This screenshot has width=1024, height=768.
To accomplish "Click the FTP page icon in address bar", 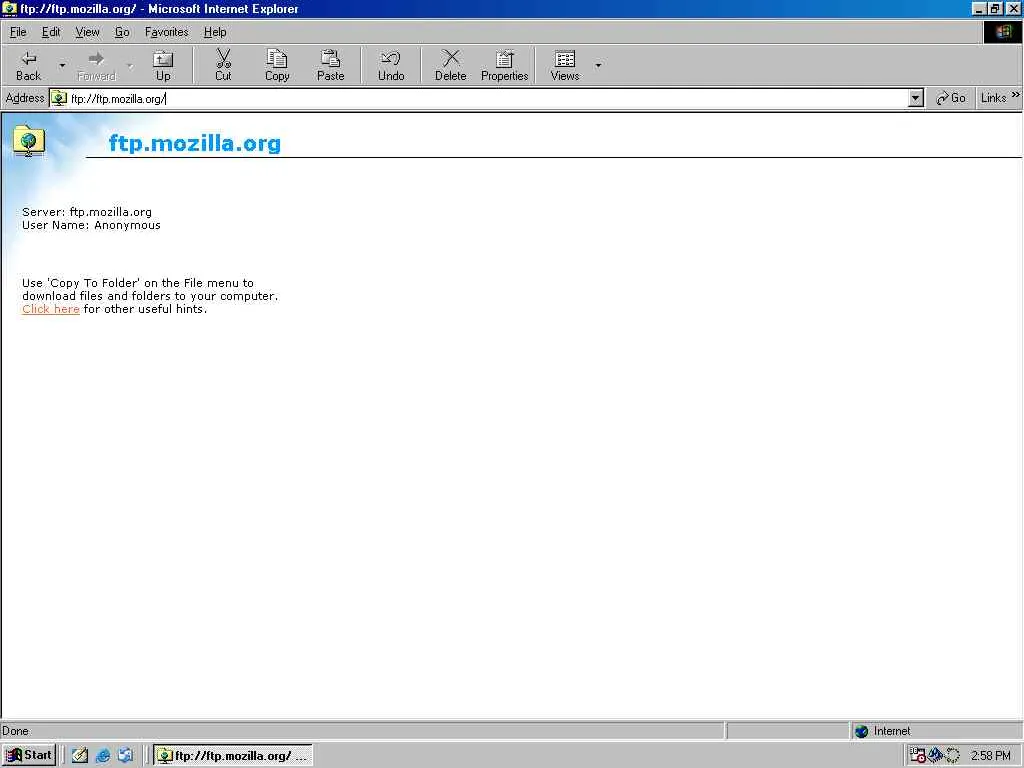I will pyautogui.click(x=59, y=99).
